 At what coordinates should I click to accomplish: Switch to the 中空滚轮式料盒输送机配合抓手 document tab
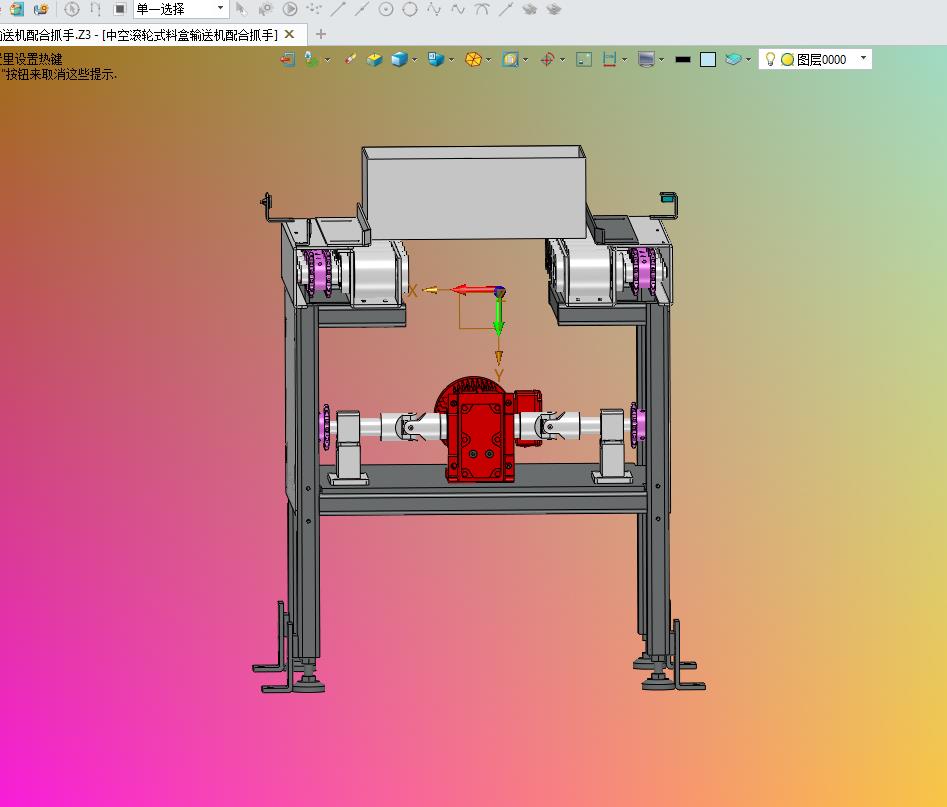click(139, 34)
